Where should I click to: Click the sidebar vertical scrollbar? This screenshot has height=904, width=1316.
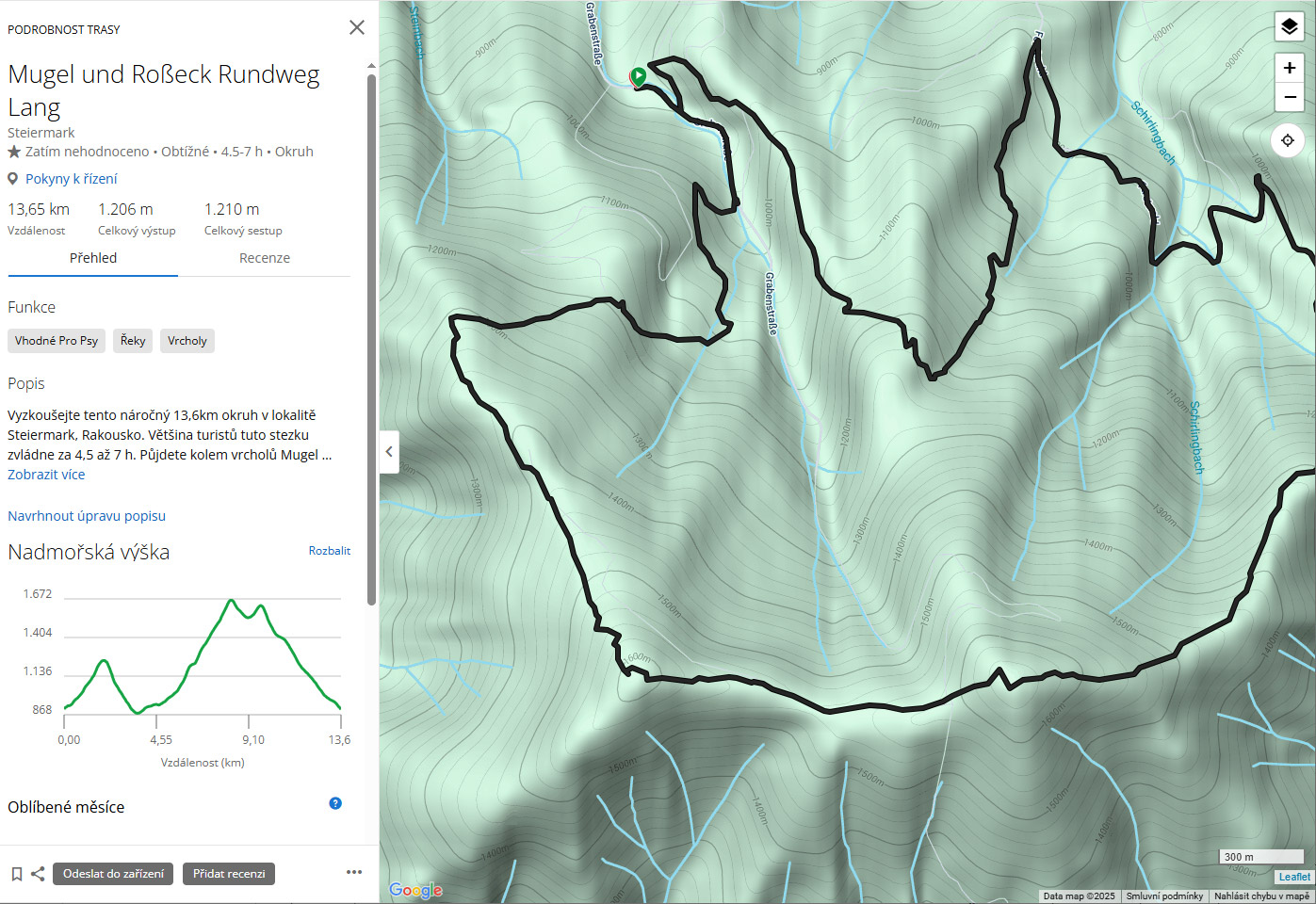[371, 339]
